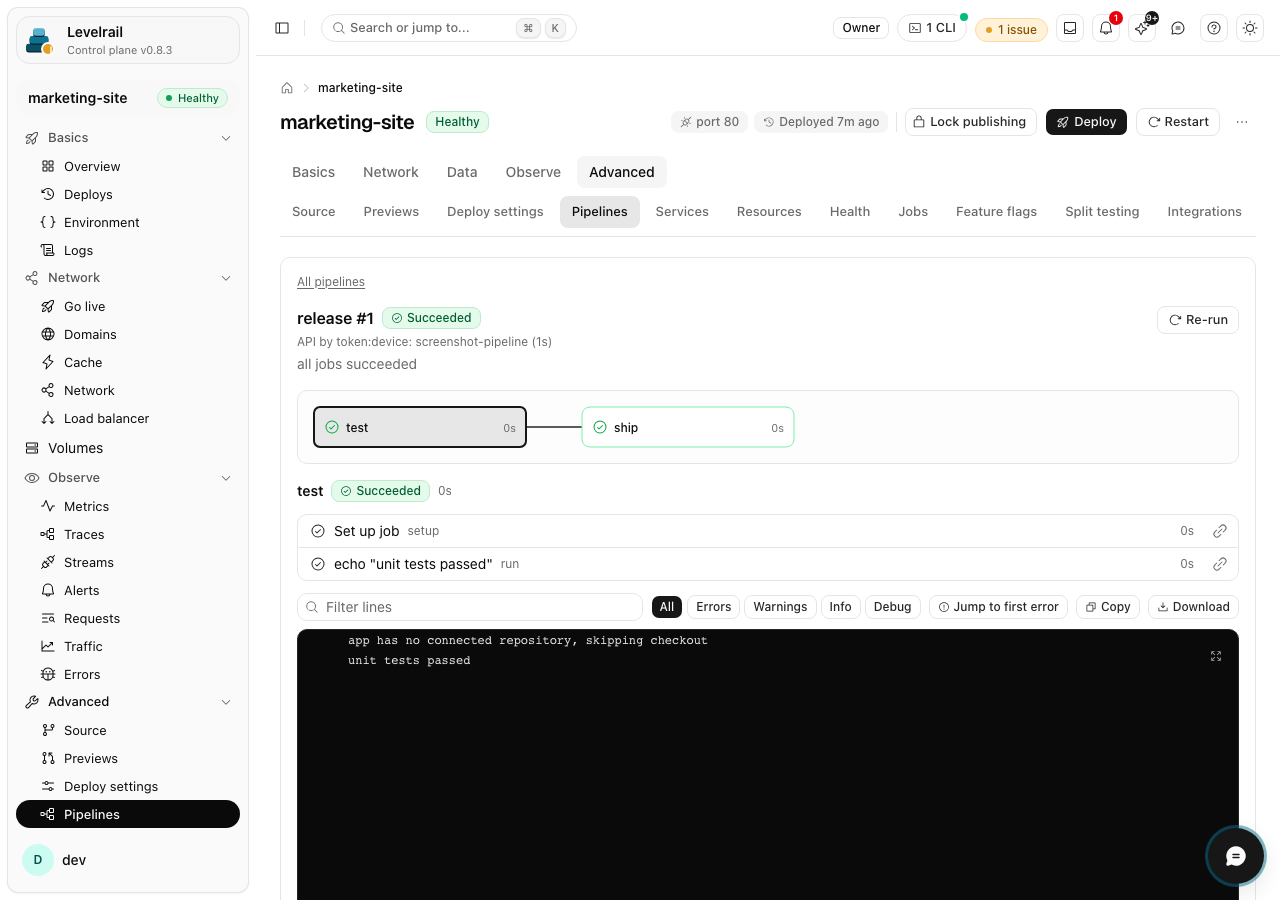Click the Search or jump to field
This screenshot has height=900, width=1280.
[449, 28]
